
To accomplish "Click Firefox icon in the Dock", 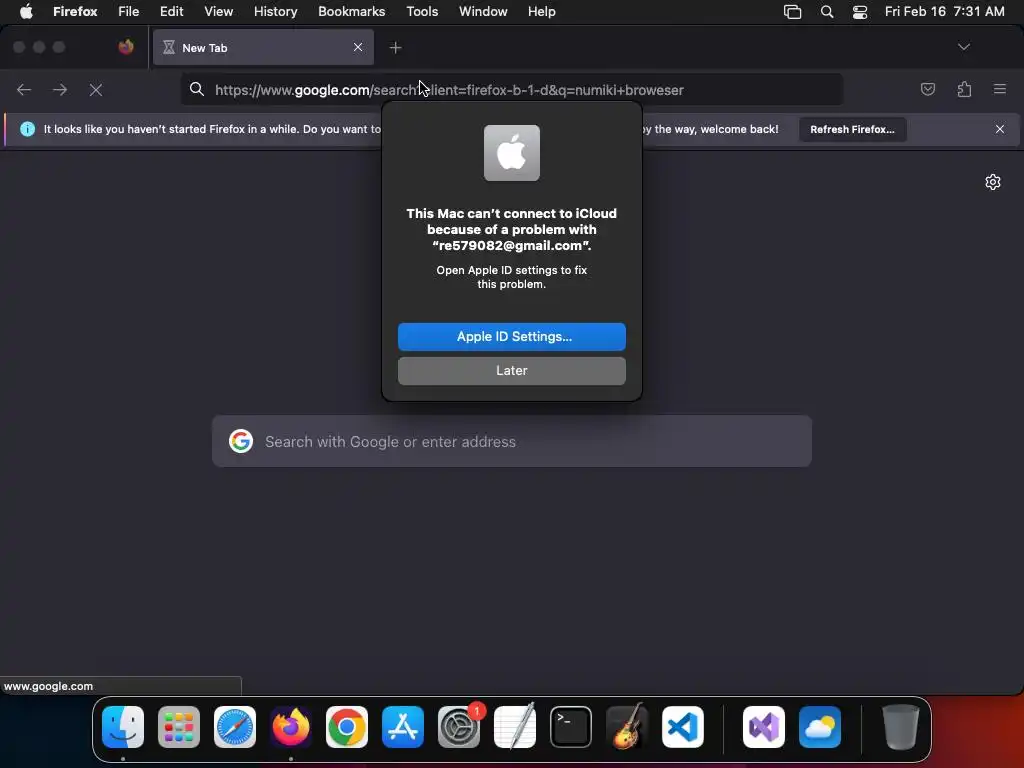I will (x=291, y=727).
